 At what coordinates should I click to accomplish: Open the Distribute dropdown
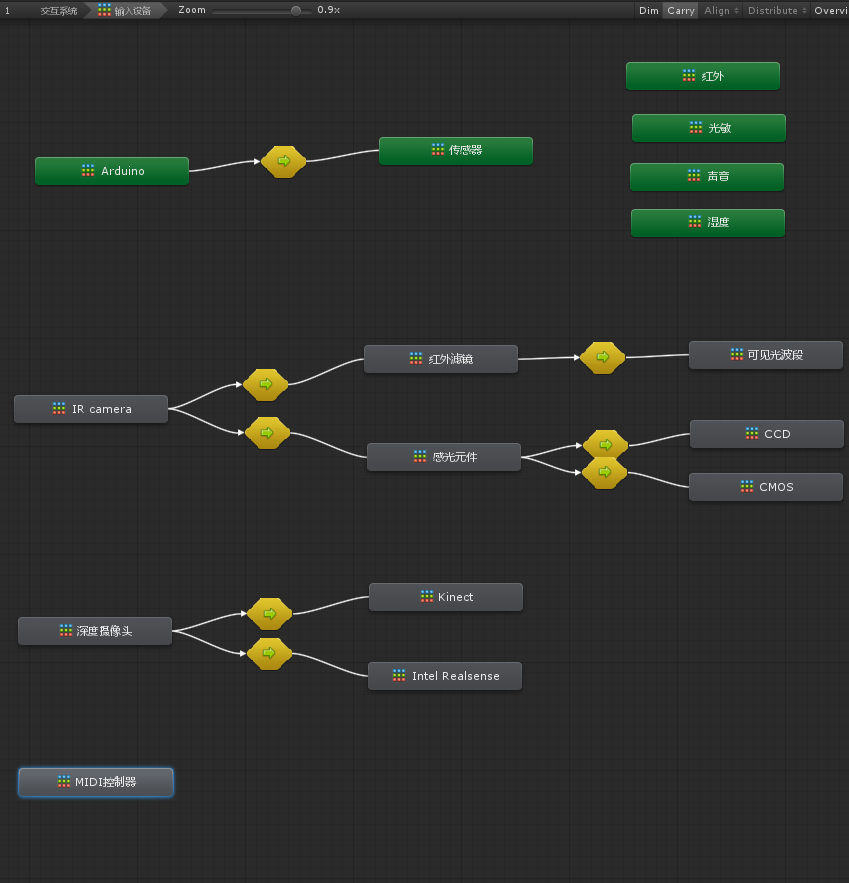776,10
